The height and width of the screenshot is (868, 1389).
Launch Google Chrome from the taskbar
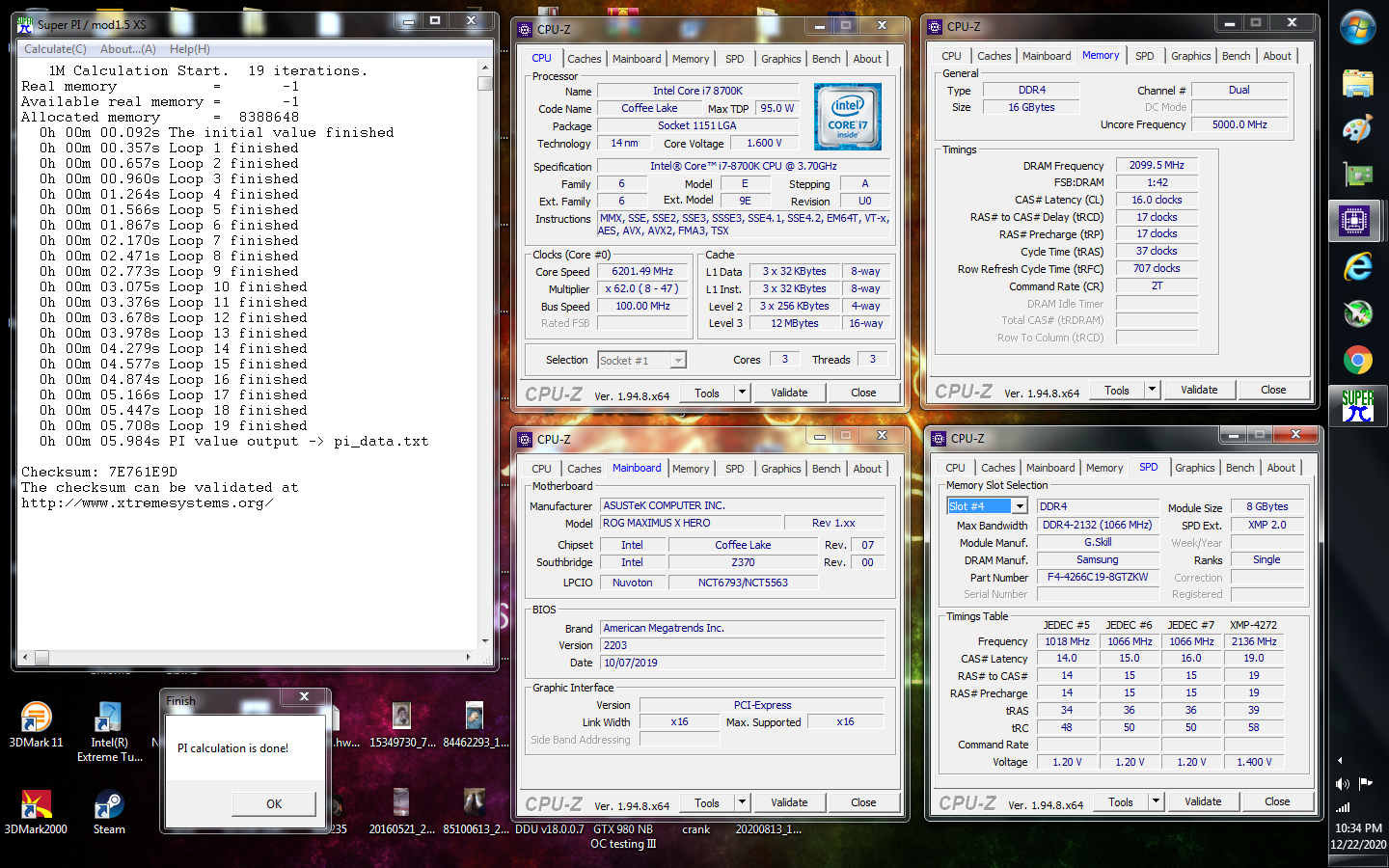(1357, 361)
